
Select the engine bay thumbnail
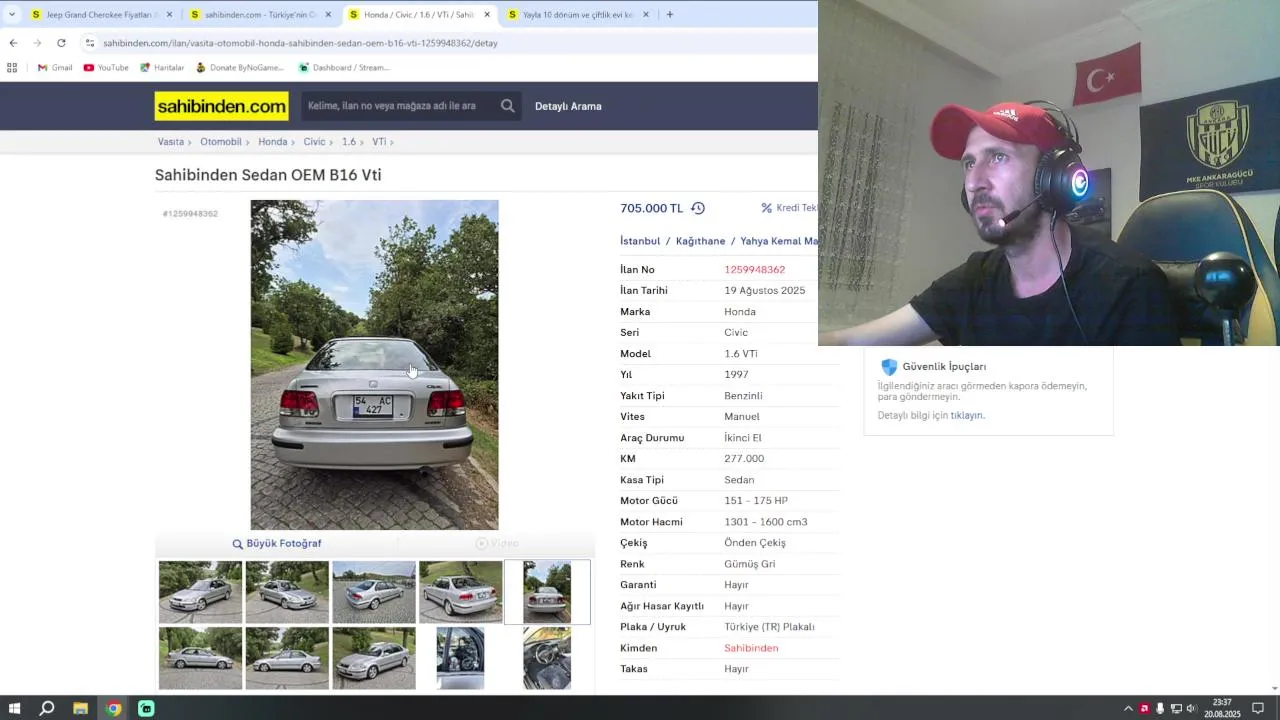point(460,658)
